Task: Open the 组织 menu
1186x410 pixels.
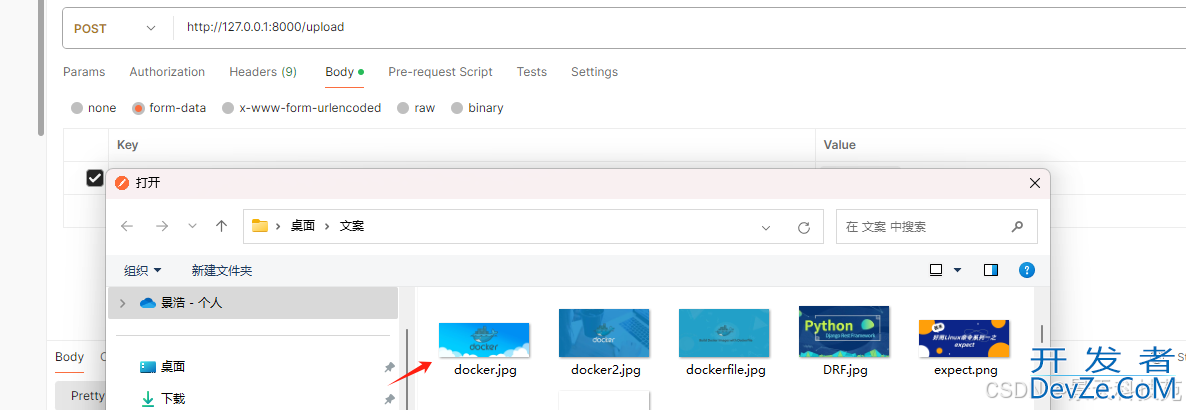Action: pos(143,270)
